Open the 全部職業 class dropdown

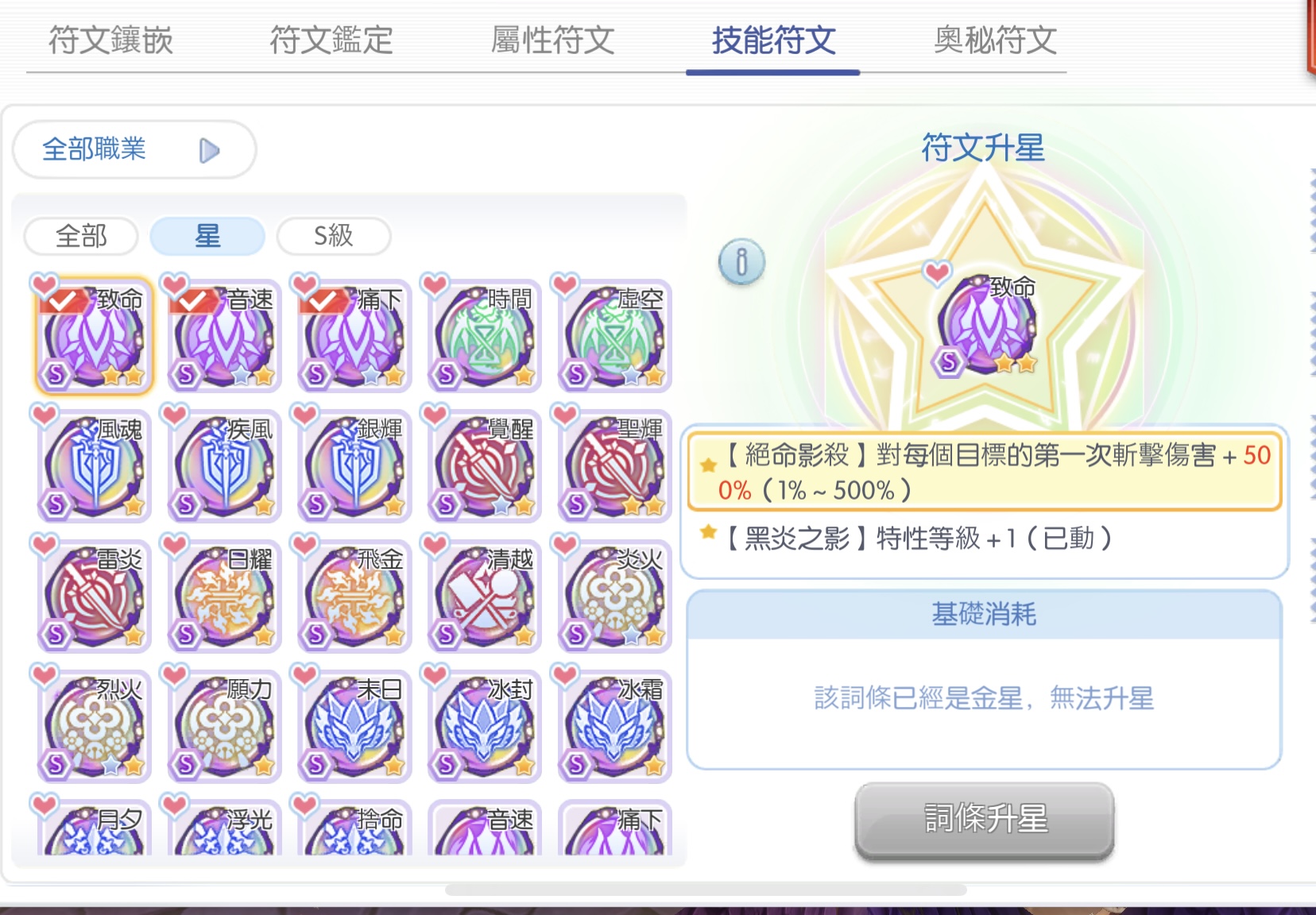[134, 149]
